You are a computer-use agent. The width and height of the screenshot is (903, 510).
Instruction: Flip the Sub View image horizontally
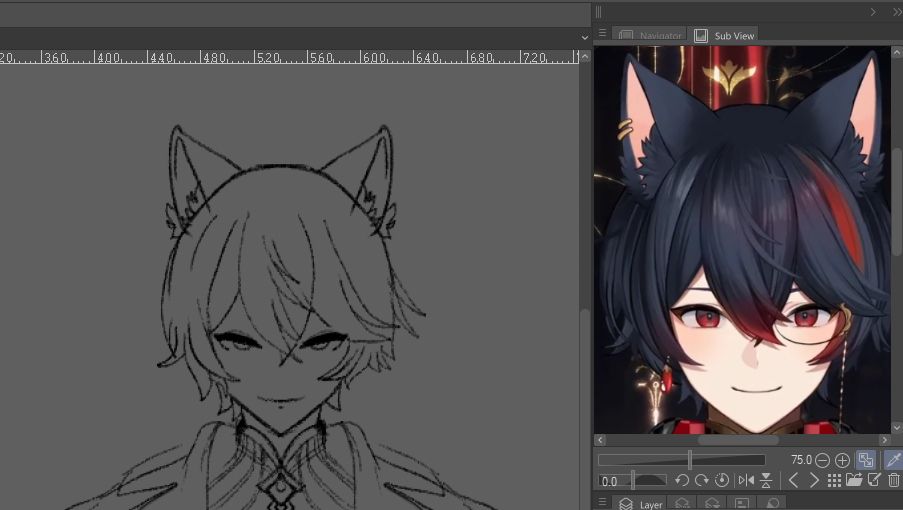click(x=746, y=480)
